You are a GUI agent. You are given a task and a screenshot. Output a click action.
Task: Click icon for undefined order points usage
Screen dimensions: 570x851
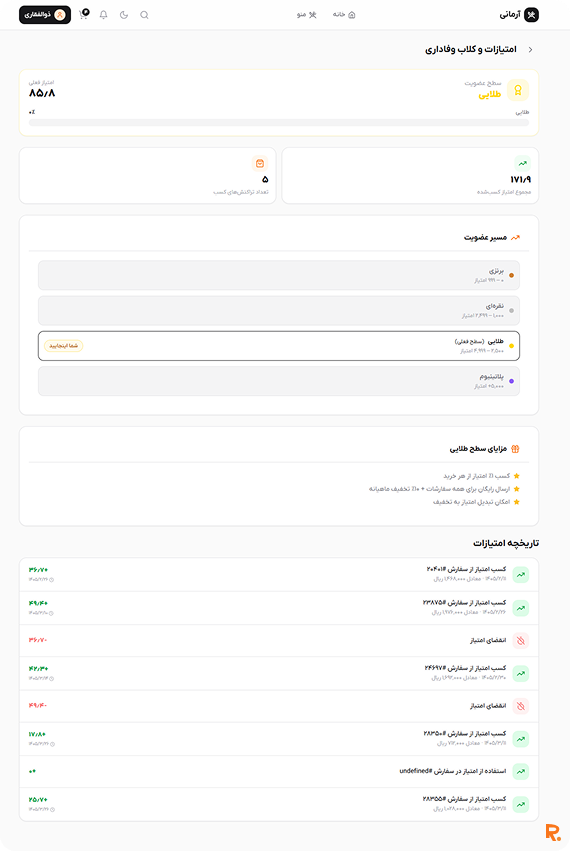[x=521, y=772]
